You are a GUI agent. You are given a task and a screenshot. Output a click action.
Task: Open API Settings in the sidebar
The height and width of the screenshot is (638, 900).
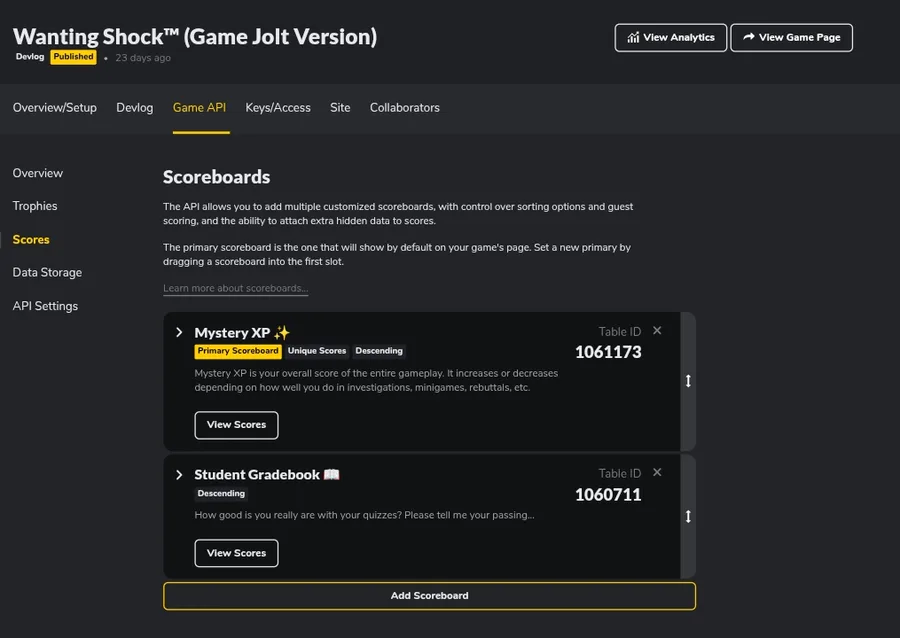pyautogui.click(x=45, y=307)
